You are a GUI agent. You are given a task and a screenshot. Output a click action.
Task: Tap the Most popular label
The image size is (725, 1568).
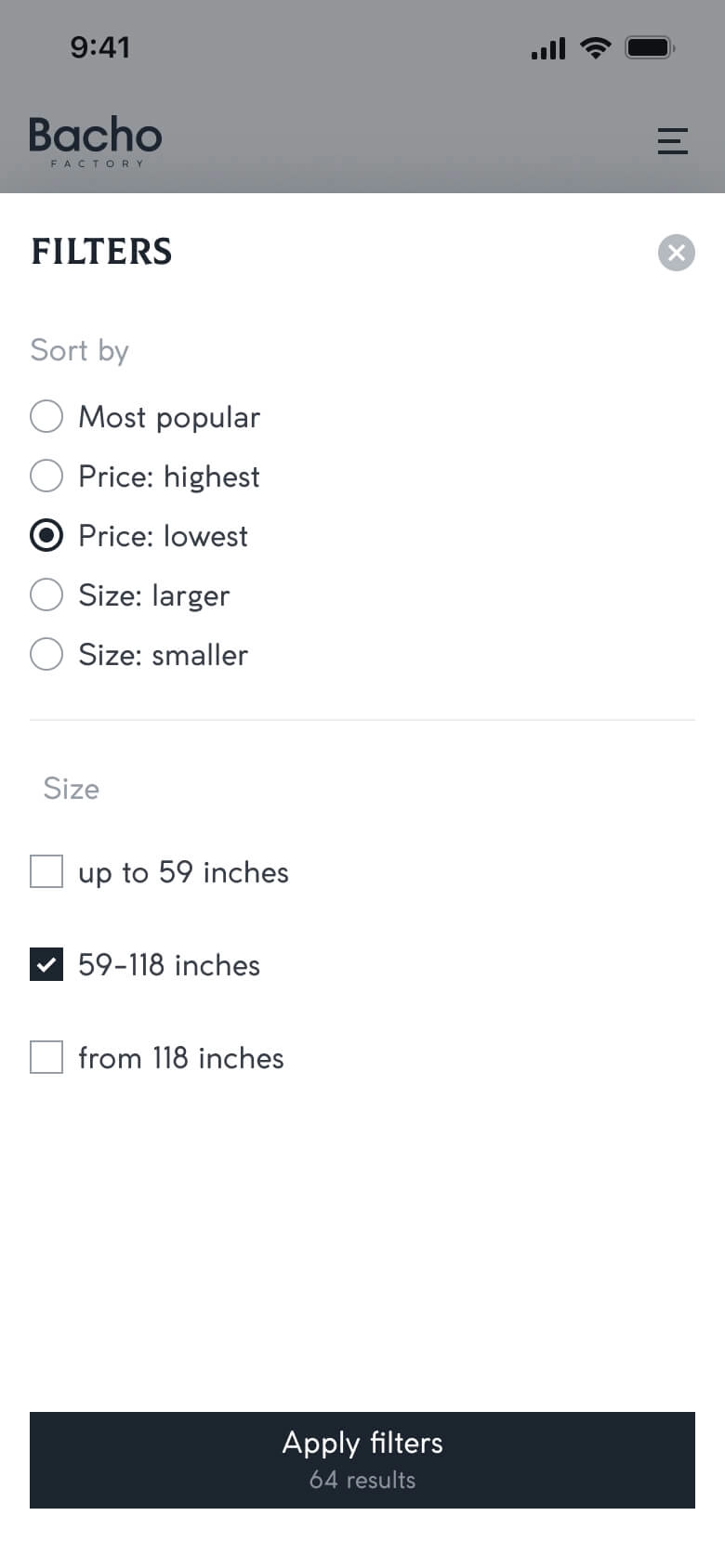coord(169,417)
